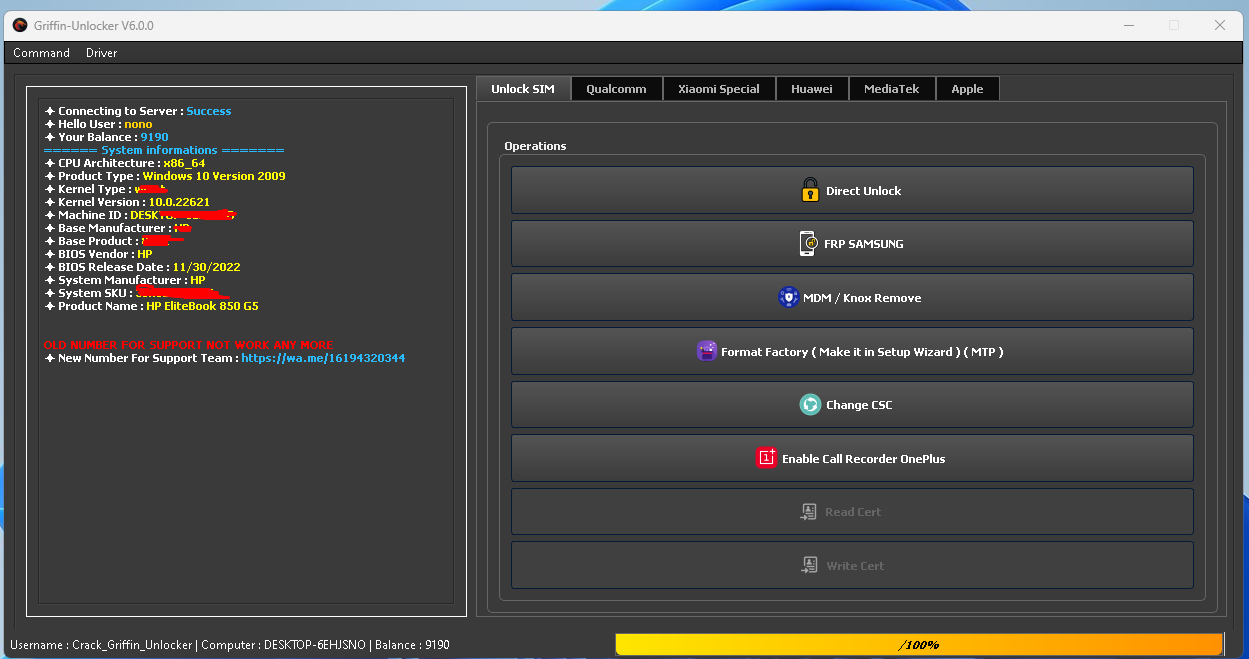The width and height of the screenshot is (1249, 659).
Task: Click the yellow 100% progress bar
Action: click(919, 644)
